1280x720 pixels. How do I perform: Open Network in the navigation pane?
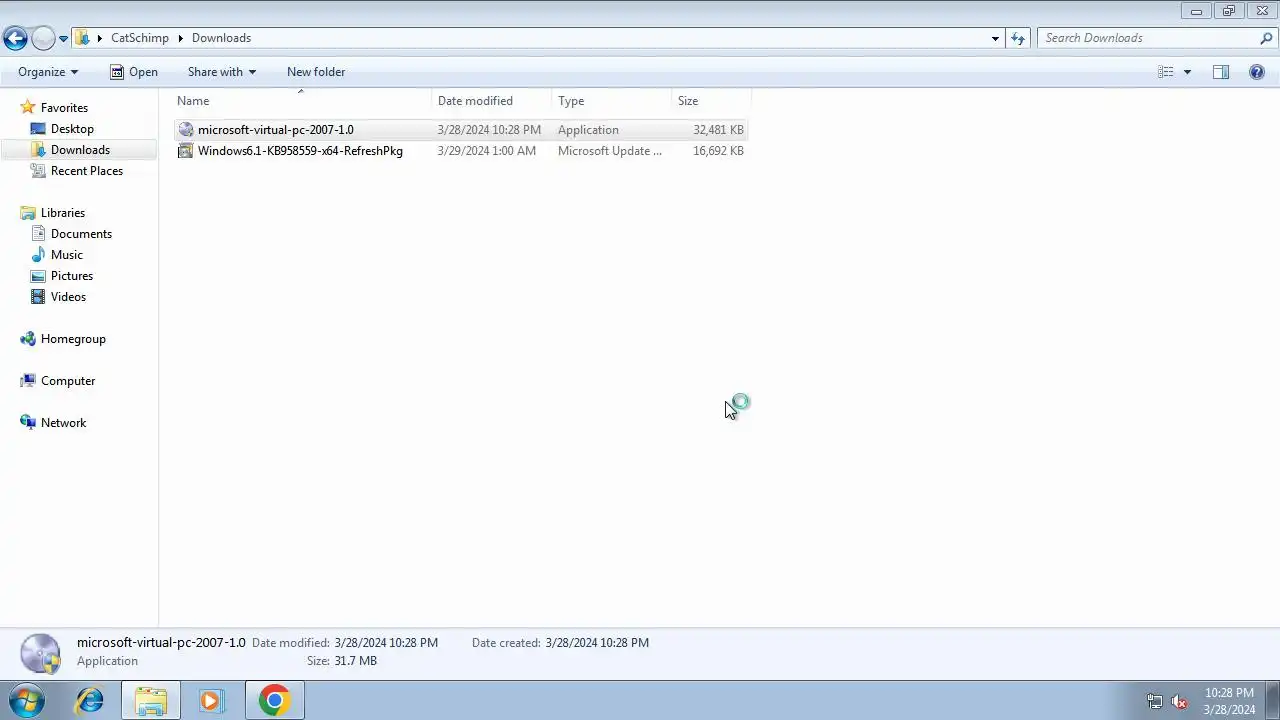point(63,423)
